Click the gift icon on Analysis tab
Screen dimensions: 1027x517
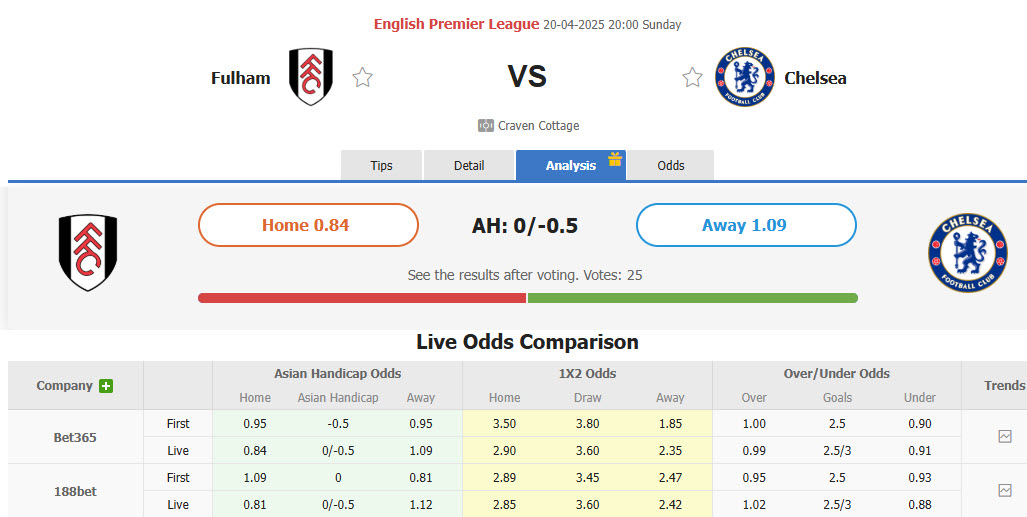pos(615,159)
